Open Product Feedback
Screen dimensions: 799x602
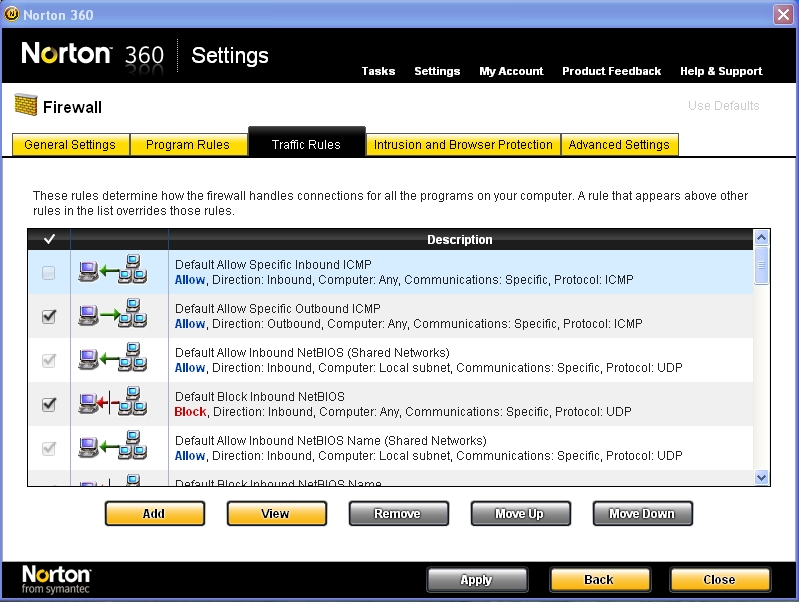point(611,71)
